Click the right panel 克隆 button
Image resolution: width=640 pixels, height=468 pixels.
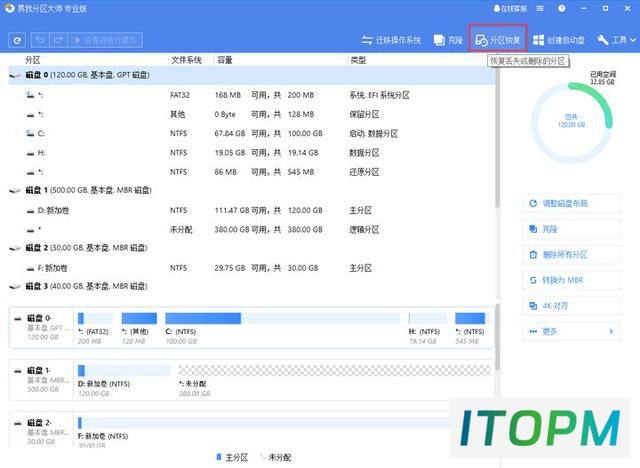point(571,229)
